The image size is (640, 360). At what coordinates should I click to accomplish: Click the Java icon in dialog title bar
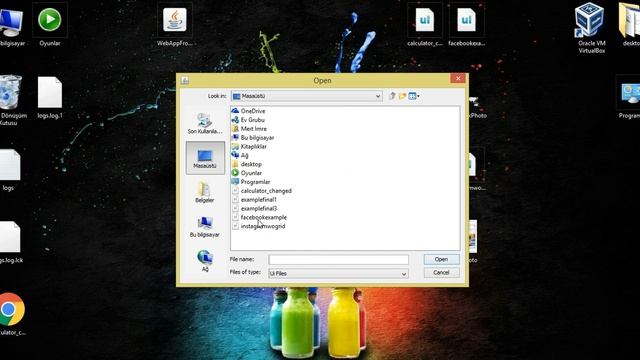click(185, 80)
